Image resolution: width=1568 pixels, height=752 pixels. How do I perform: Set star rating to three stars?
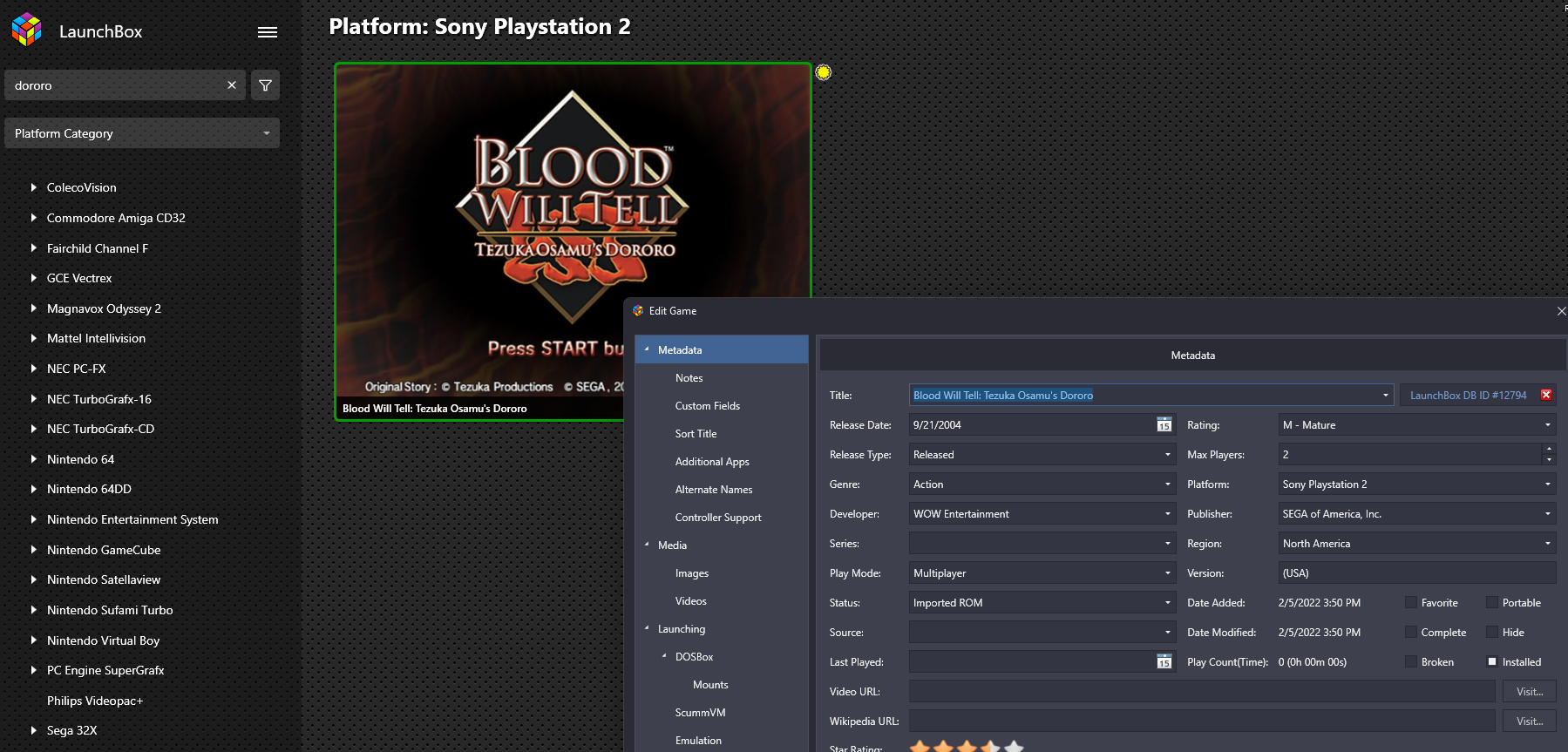point(967,747)
